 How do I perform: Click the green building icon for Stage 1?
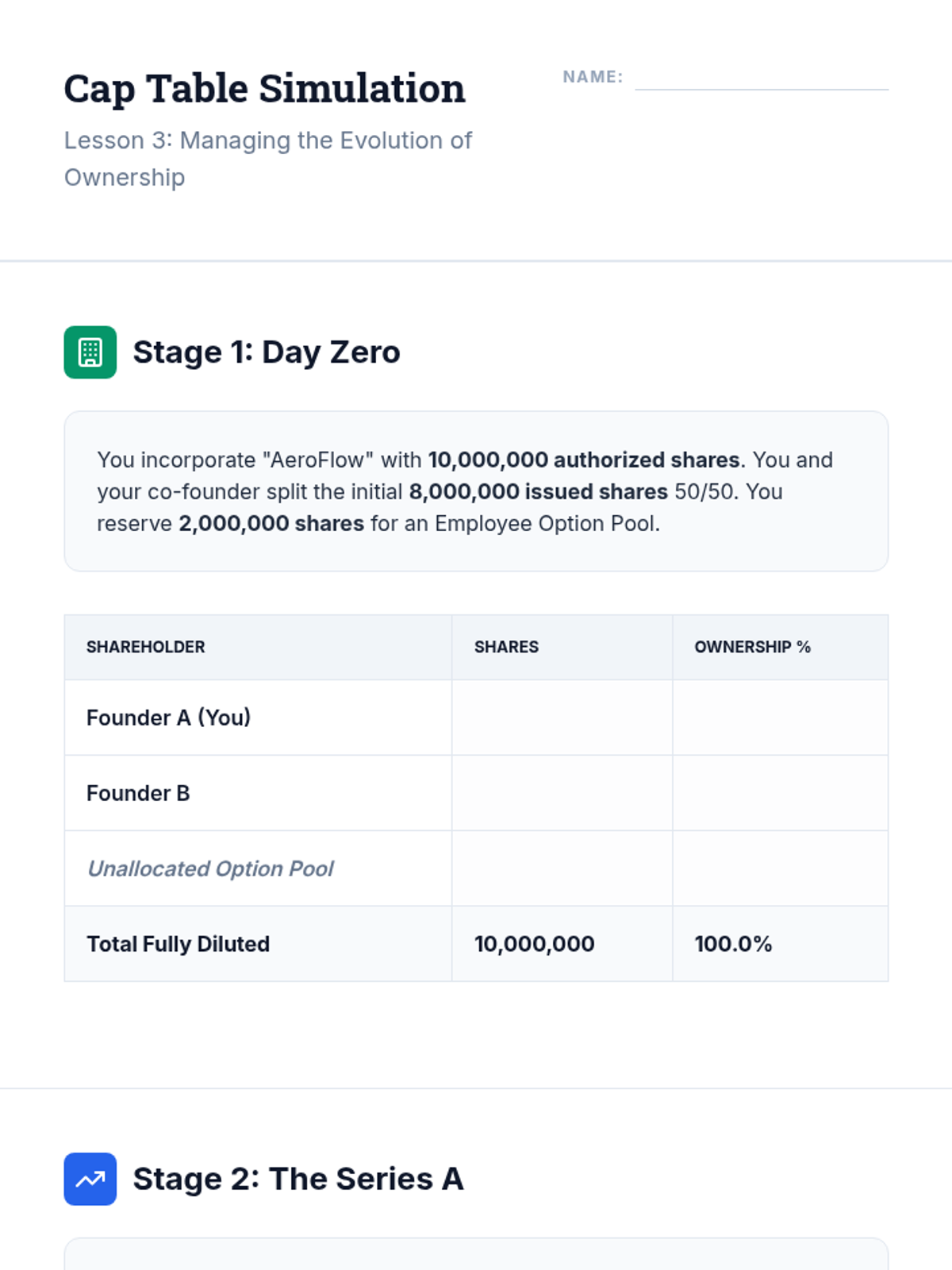90,352
